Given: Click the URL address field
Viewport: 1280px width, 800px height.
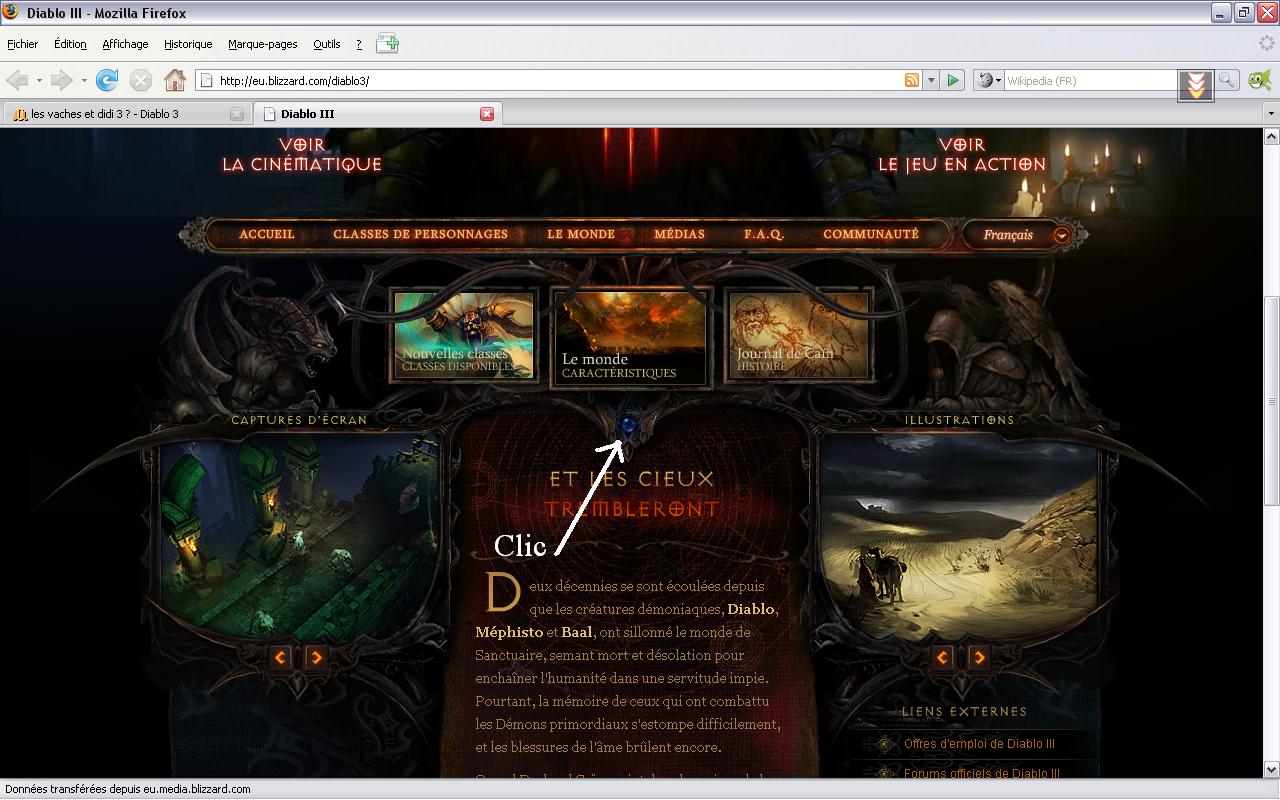Looking at the screenshot, I should (560, 80).
